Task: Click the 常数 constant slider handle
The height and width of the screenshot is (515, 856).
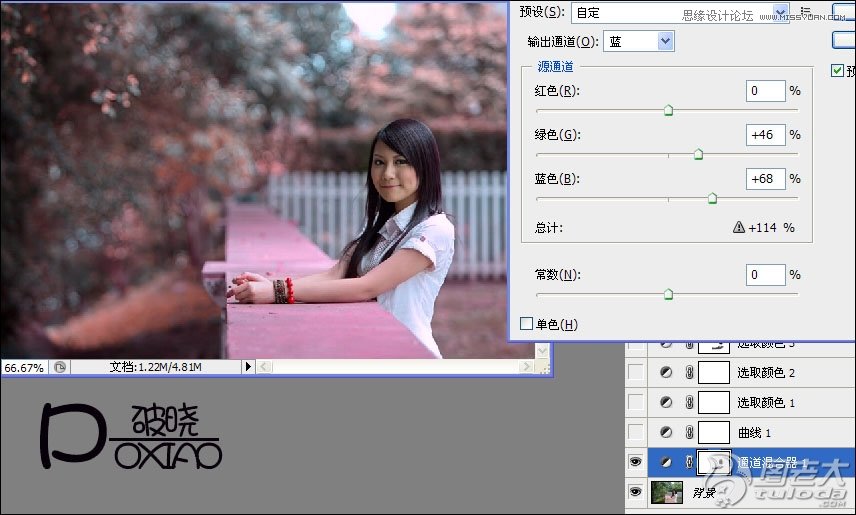Action: pyautogui.click(x=668, y=295)
